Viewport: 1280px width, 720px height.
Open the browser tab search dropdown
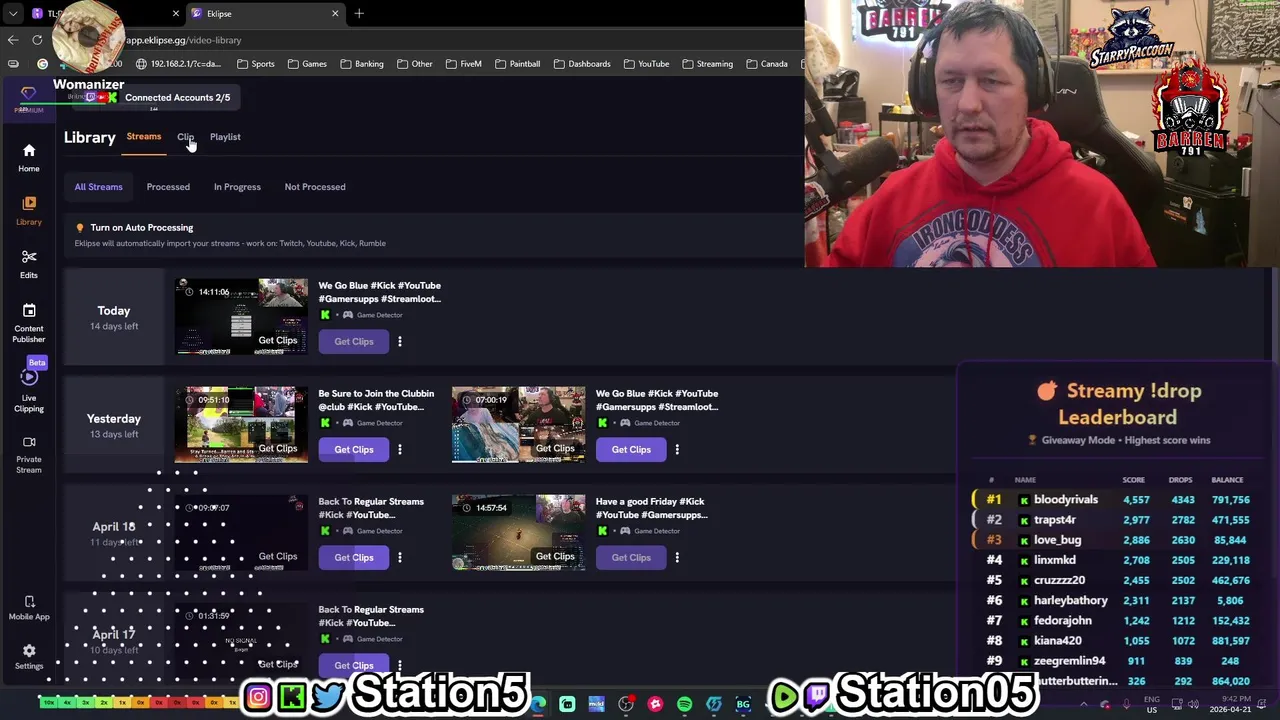[x=12, y=13]
